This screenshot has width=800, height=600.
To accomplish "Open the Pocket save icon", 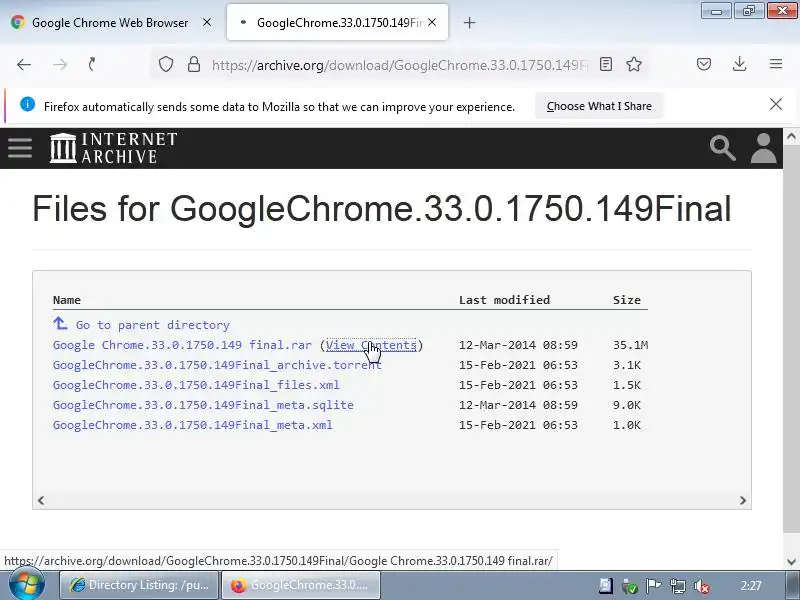I will pyautogui.click(x=704, y=64).
